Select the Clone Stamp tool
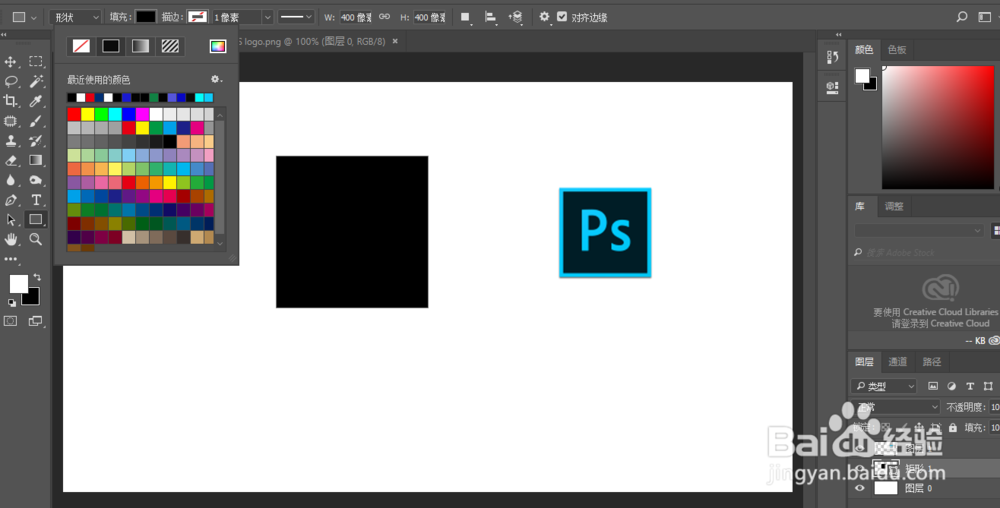 11,141
